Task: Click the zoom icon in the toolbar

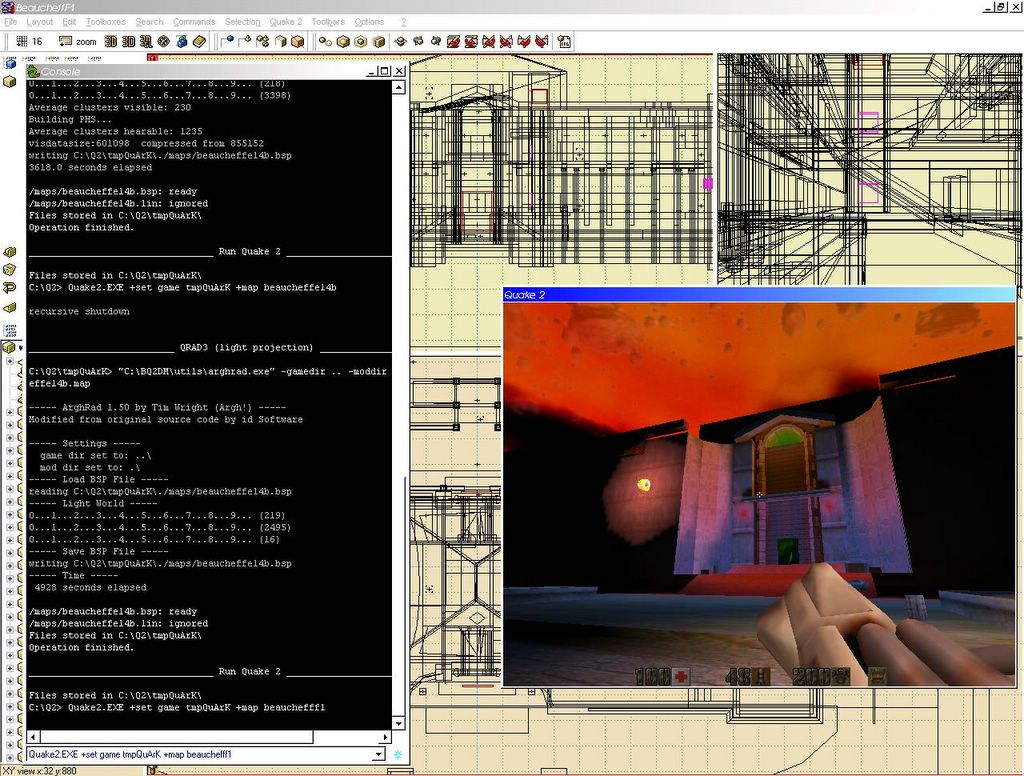Action: [x=65, y=41]
